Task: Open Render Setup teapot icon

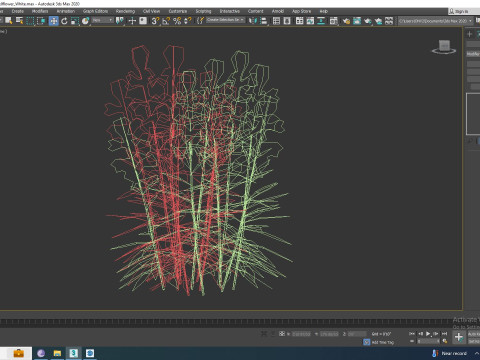Action: (346, 21)
